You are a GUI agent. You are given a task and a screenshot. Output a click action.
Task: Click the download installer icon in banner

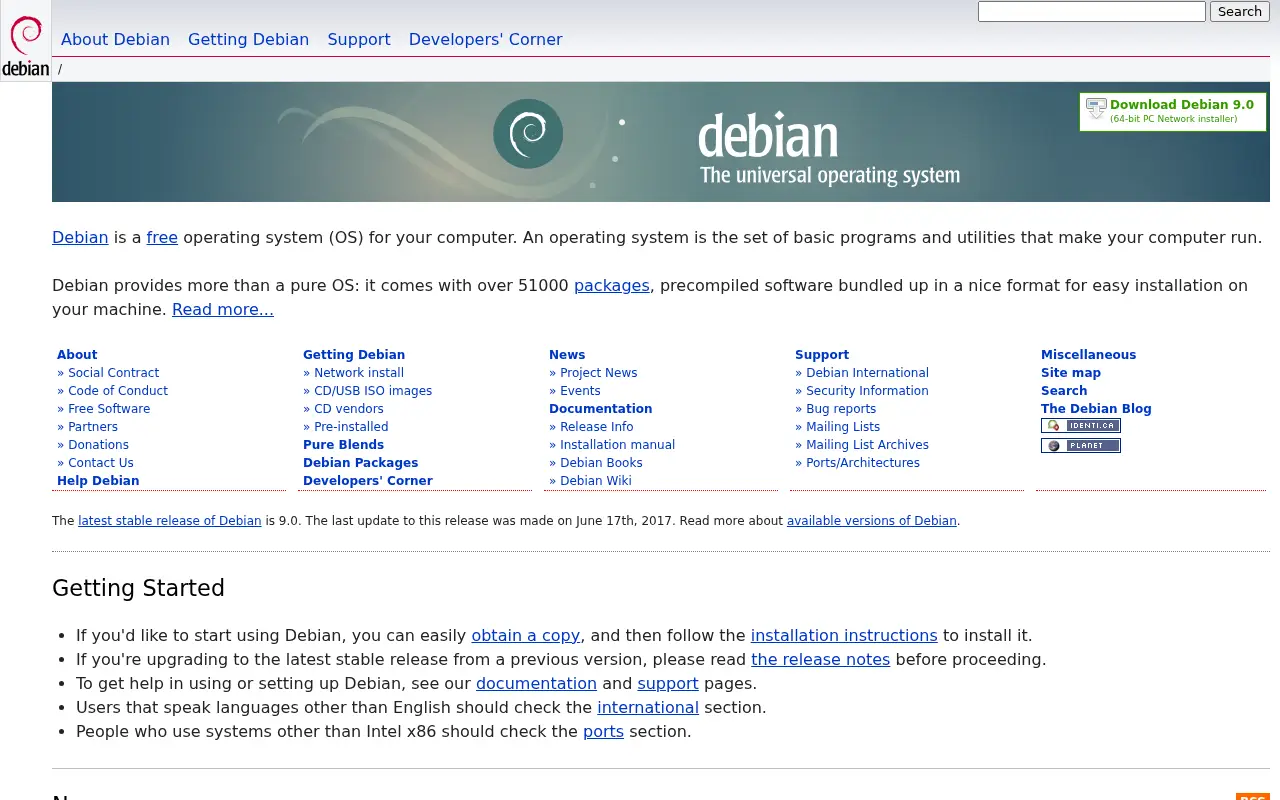pyautogui.click(x=1096, y=109)
